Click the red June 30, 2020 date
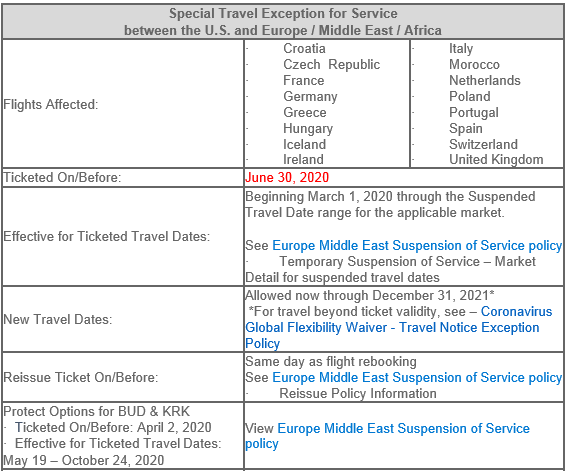This screenshot has height=471, width=570. pyautogui.click(x=287, y=177)
